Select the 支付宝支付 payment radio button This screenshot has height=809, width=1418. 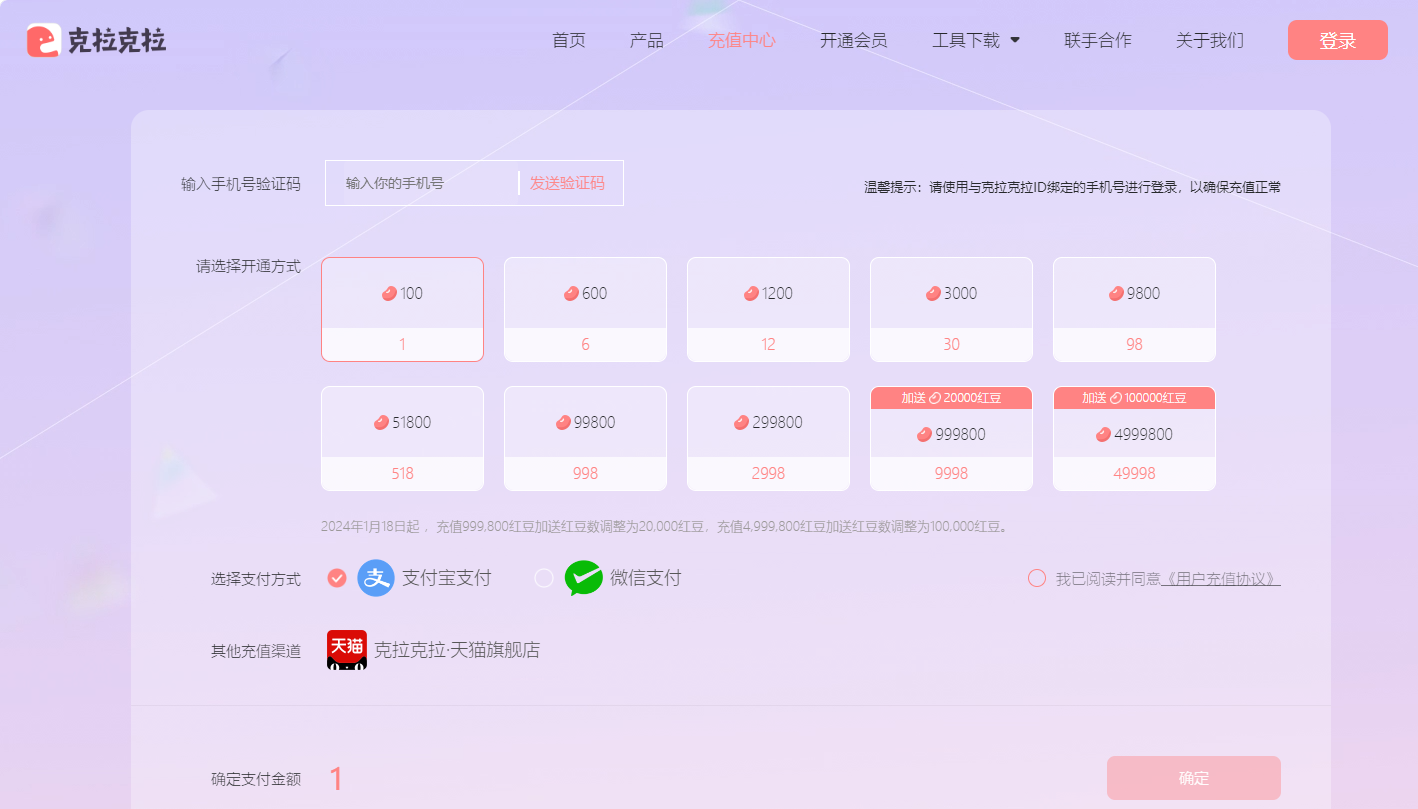click(x=336, y=578)
